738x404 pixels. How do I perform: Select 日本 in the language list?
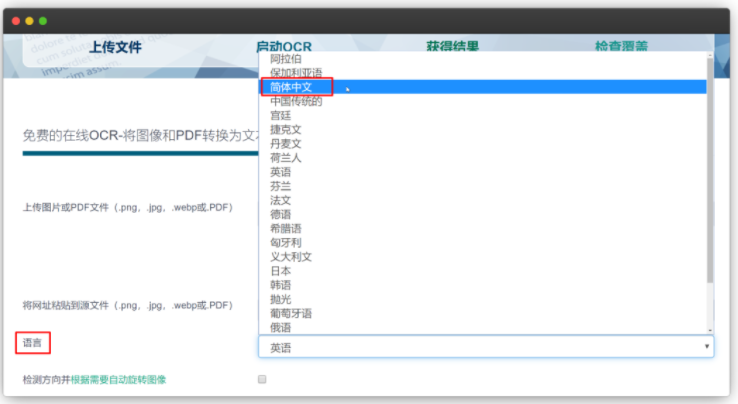(x=483, y=271)
